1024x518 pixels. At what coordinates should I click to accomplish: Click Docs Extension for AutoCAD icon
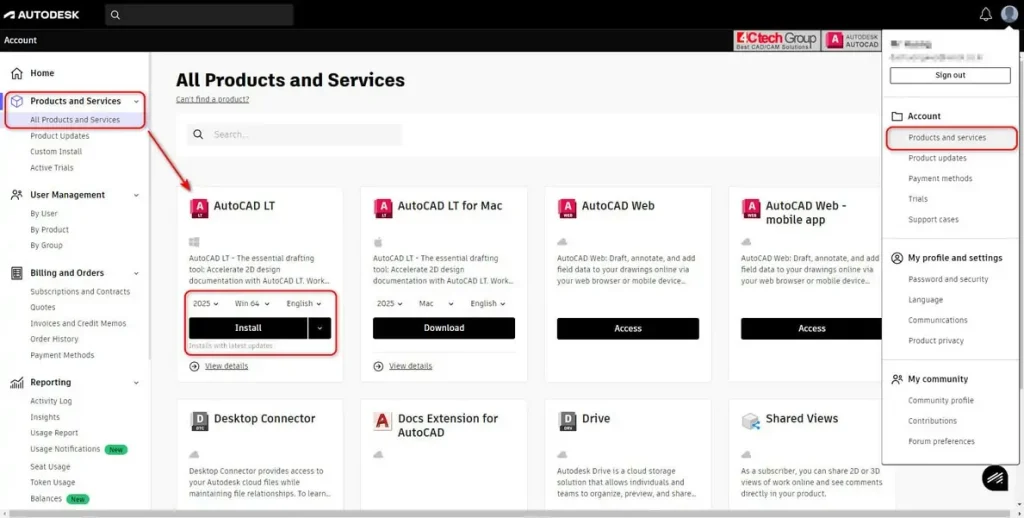tap(383, 421)
